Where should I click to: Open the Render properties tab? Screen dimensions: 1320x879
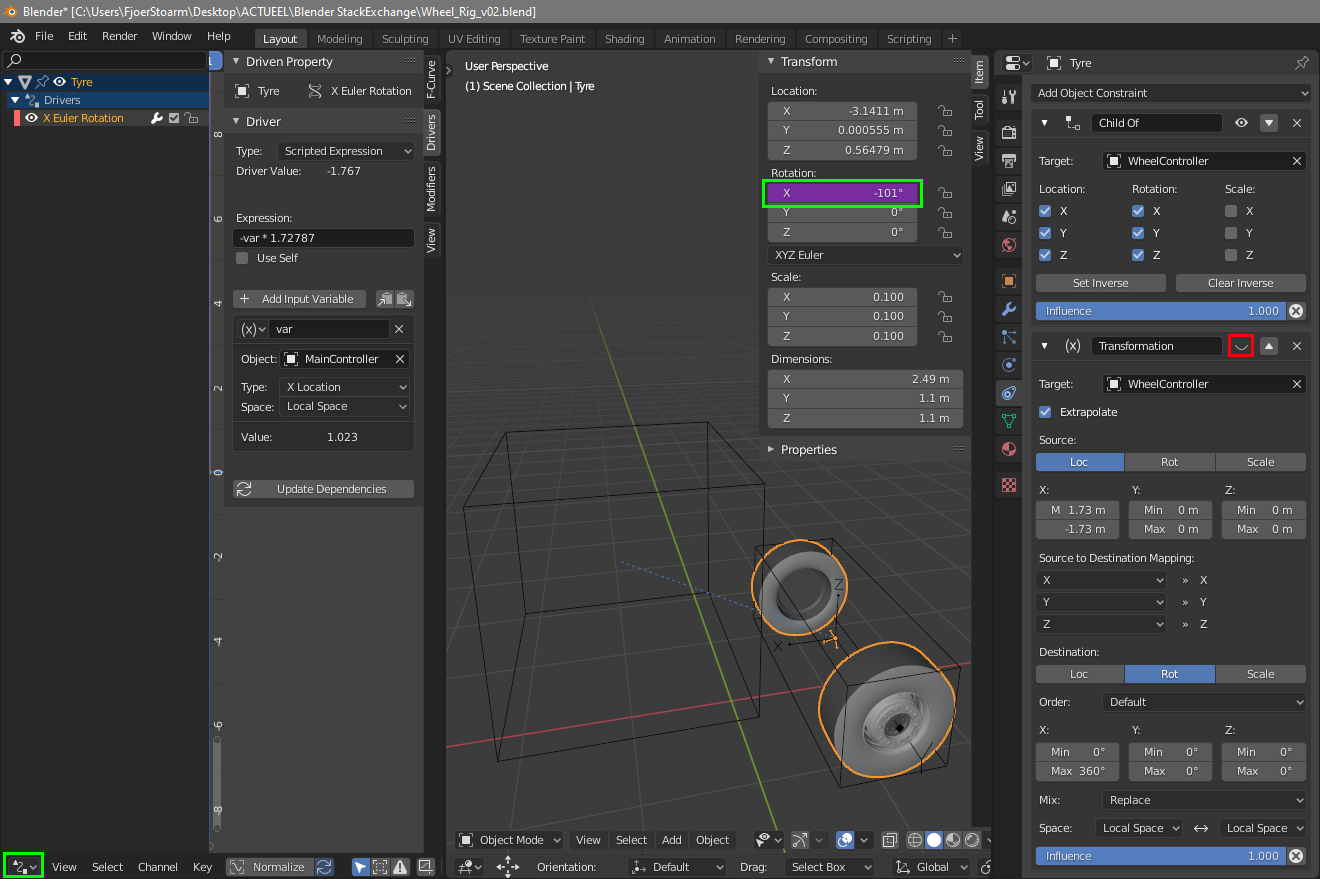(x=1008, y=133)
